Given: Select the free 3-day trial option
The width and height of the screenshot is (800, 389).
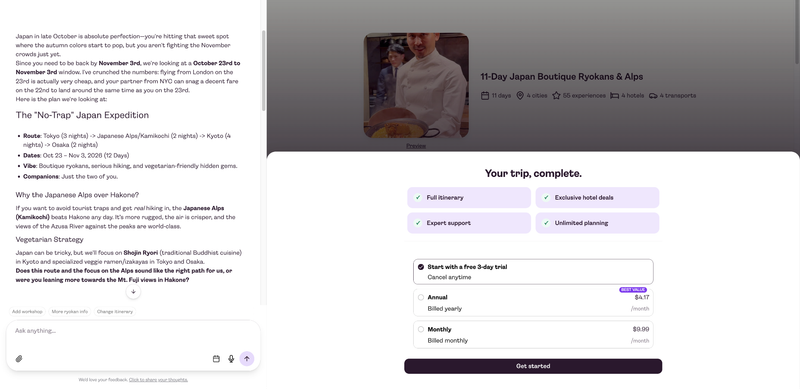Looking at the screenshot, I should [x=533, y=272].
